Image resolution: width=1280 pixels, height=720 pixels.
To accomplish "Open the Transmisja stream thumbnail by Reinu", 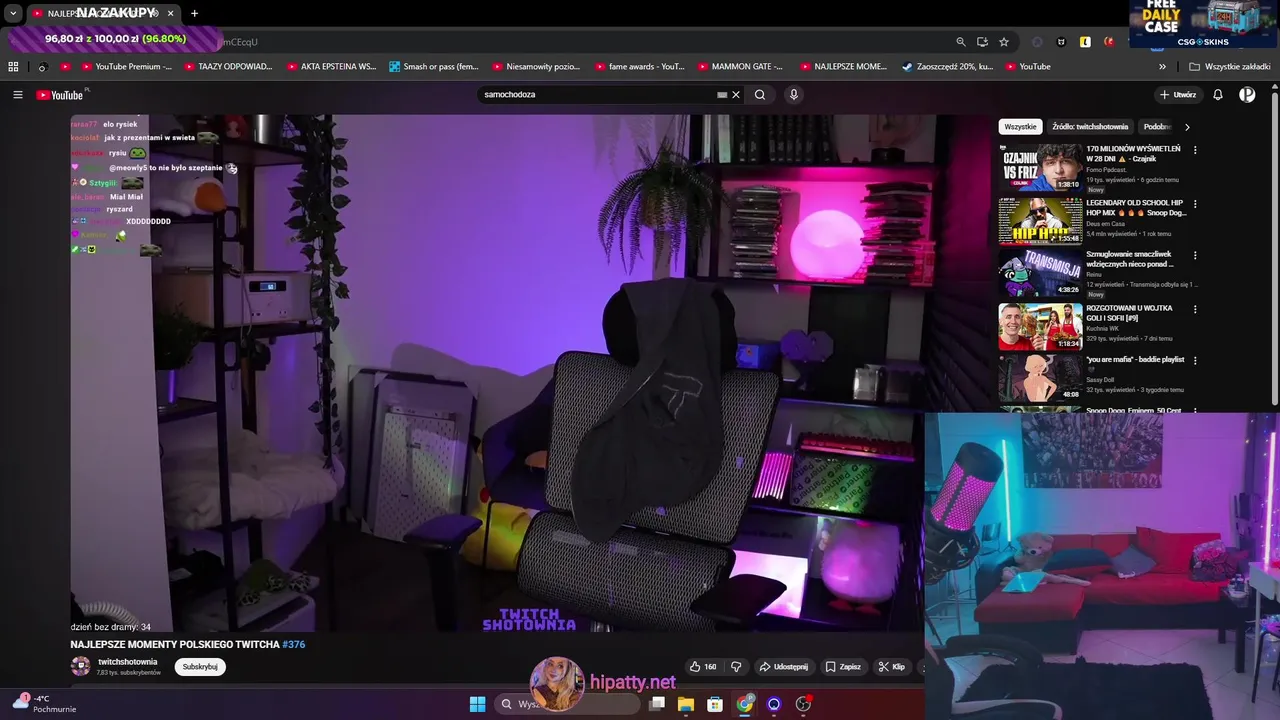I will point(1040,273).
